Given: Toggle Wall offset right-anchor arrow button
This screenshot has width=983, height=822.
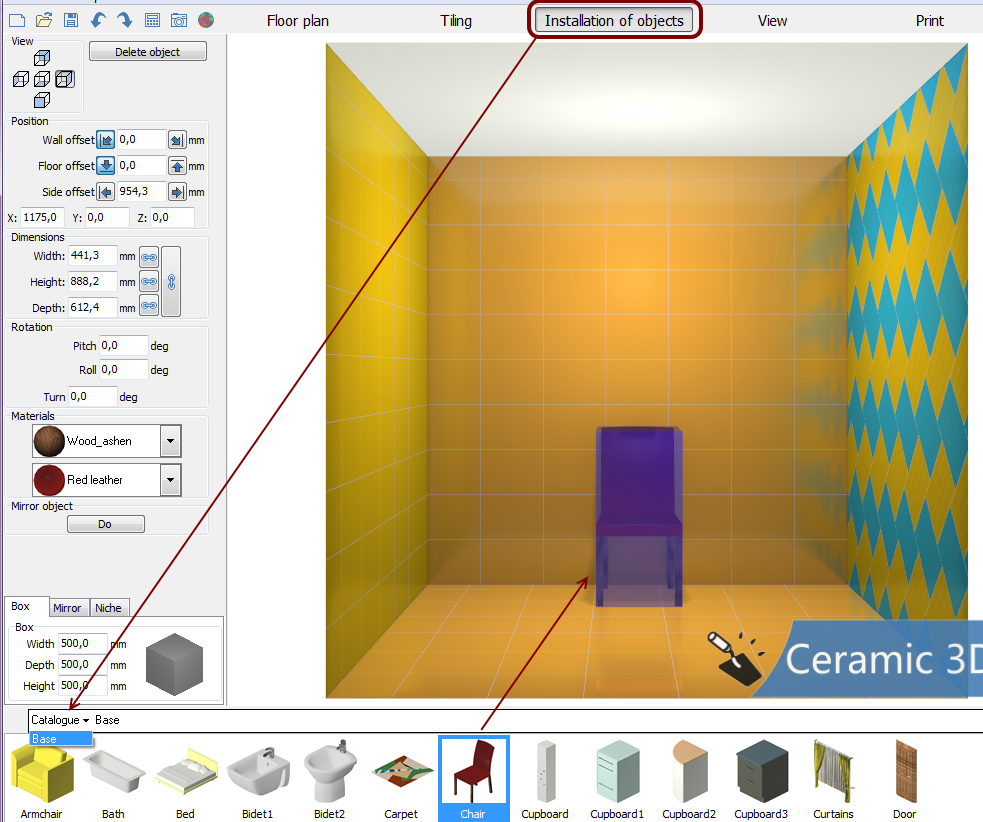Looking at the screenshot, I should [177, 140].
